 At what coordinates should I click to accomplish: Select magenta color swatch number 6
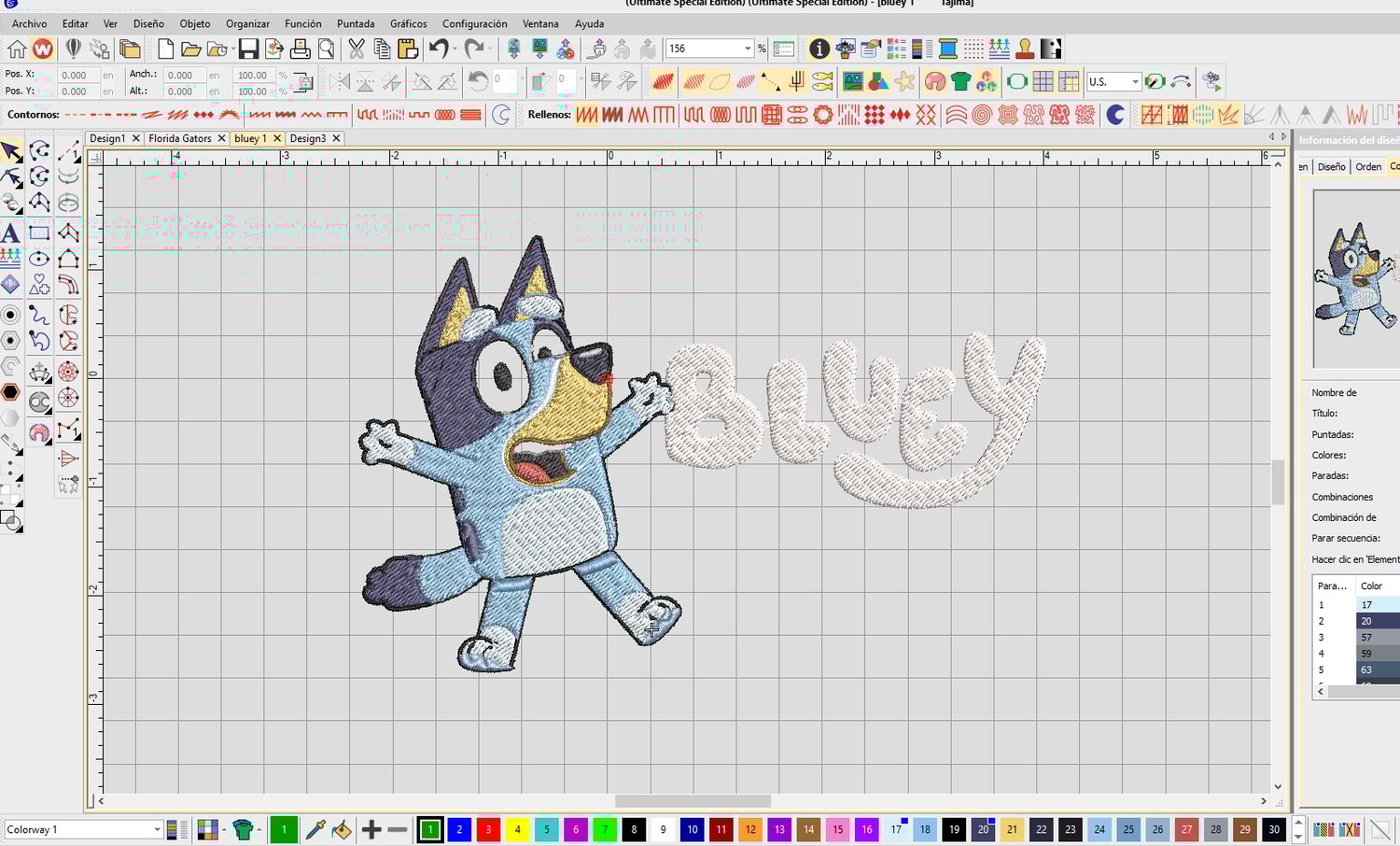coord(576,829)
